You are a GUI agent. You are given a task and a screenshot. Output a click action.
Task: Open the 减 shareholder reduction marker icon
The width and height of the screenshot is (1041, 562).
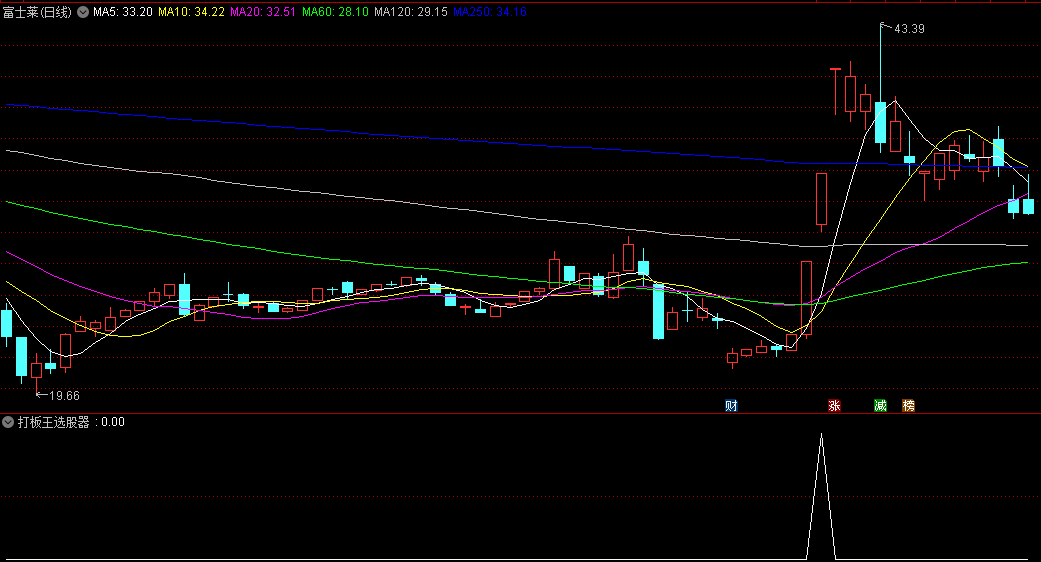pos(880,405)
